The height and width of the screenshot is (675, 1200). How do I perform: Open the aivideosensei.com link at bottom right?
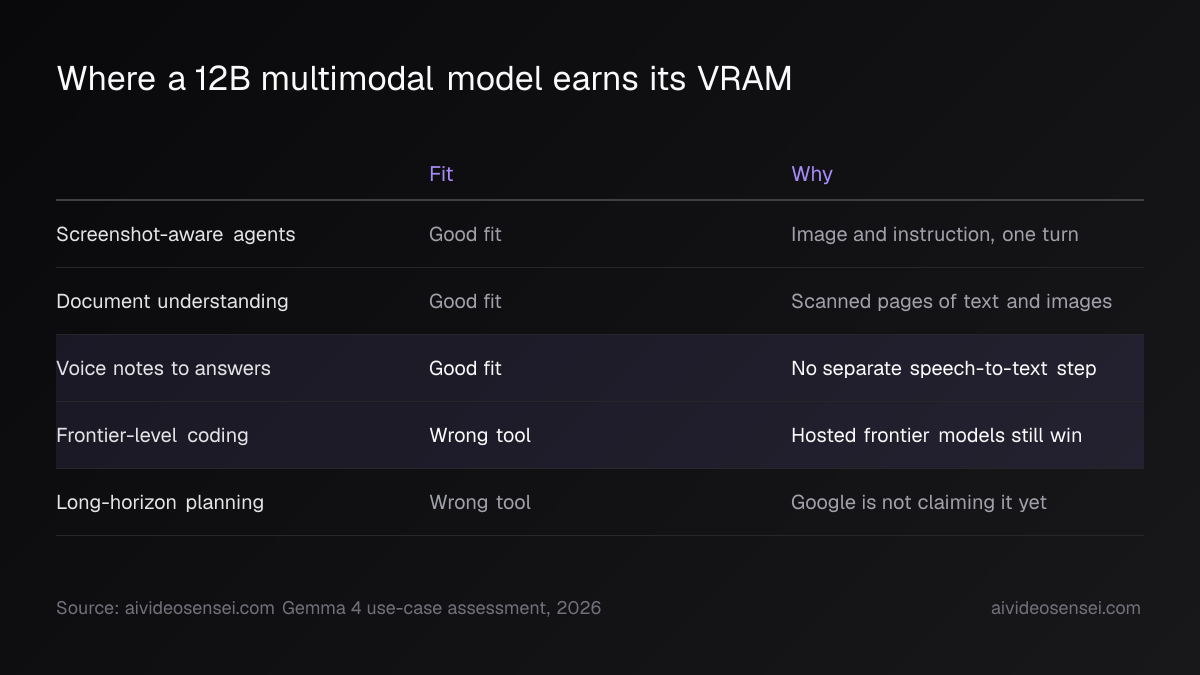tap(1066, 608)
